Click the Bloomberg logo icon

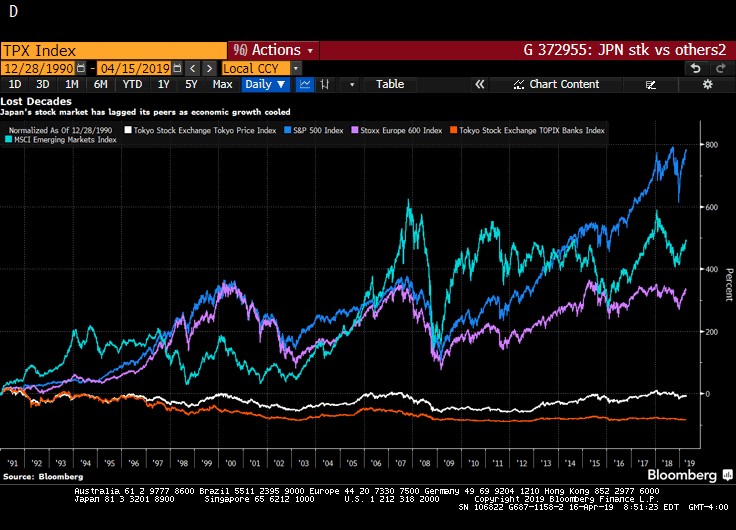coord(727,475)
